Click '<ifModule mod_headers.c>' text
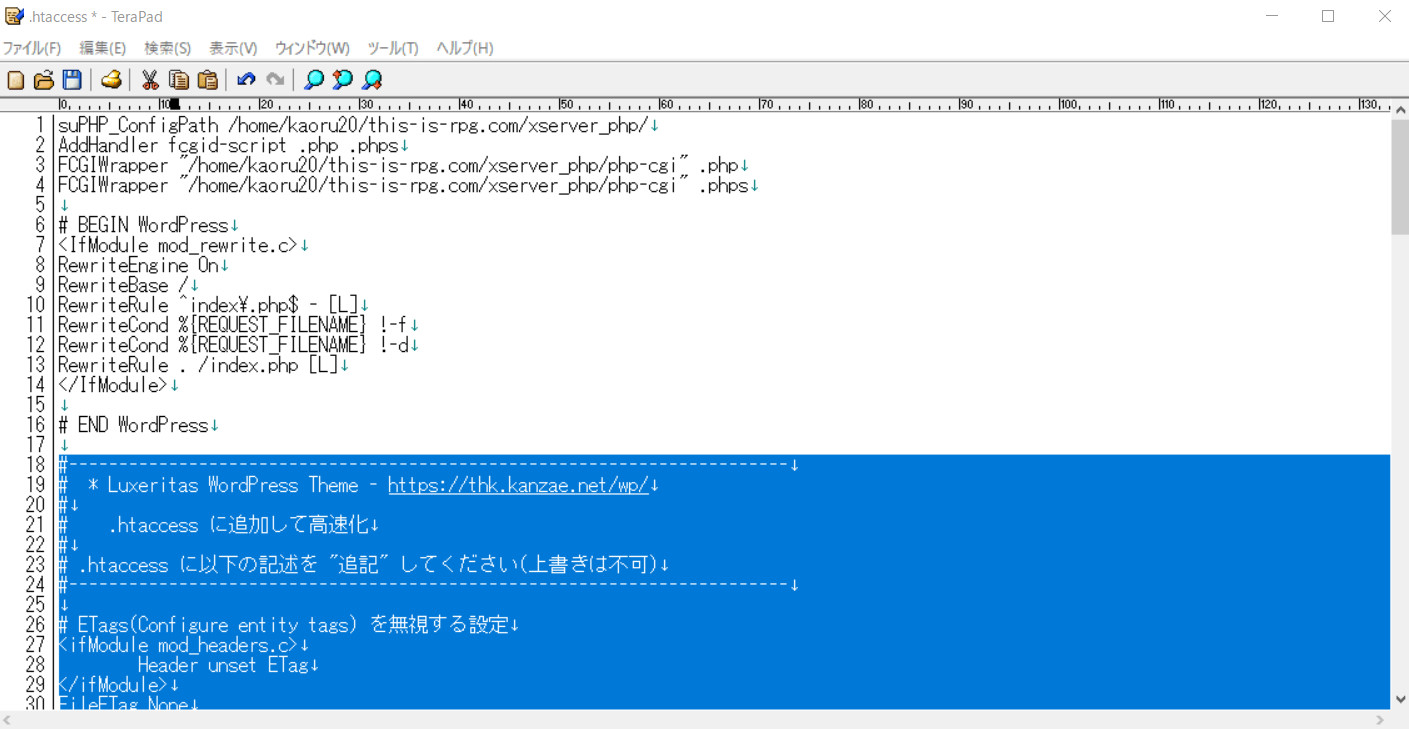Image resolution: width=1409 pixels, height=729 pixels. point(178,645)
